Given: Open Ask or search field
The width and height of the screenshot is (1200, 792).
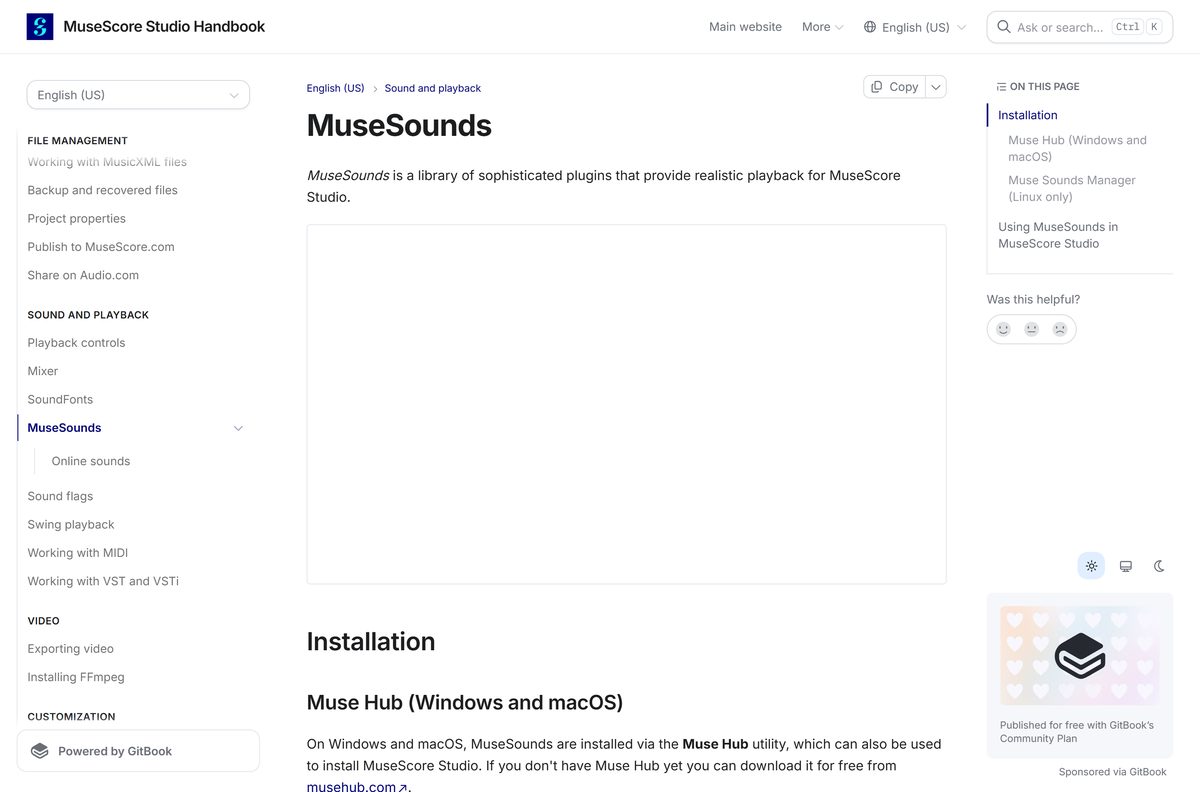Looking at the screenshot, I should coord(1079,27).
